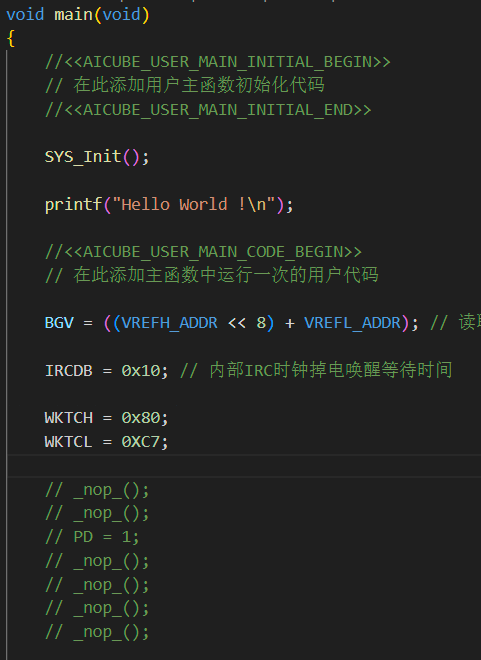Click the comment '在此添加主函数中运行一次的用户代码'
The height and width of the screenshot is (660, 481).
tap(226, 275)
